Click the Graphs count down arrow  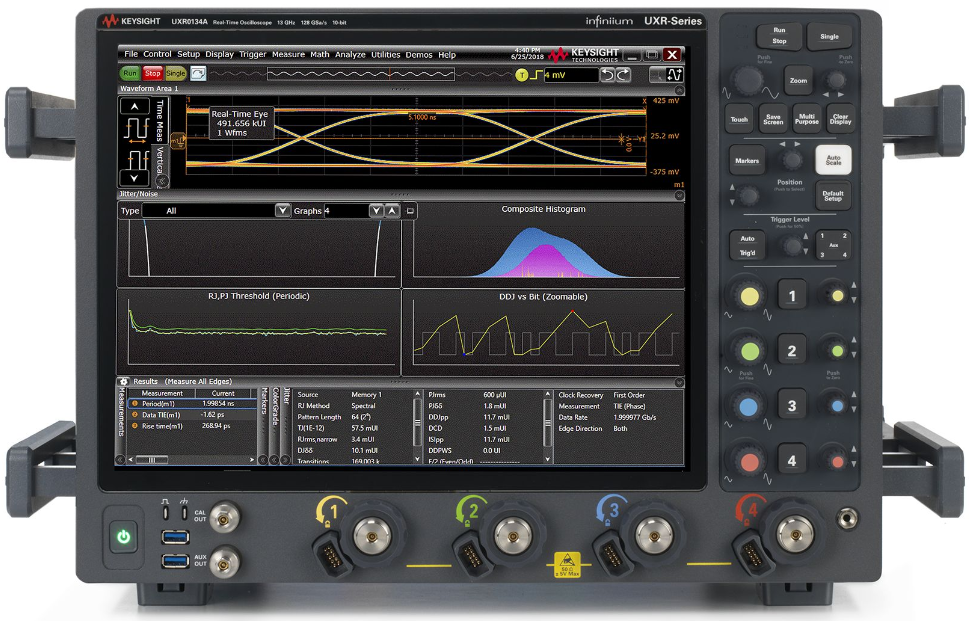click(x=376, y=211)
